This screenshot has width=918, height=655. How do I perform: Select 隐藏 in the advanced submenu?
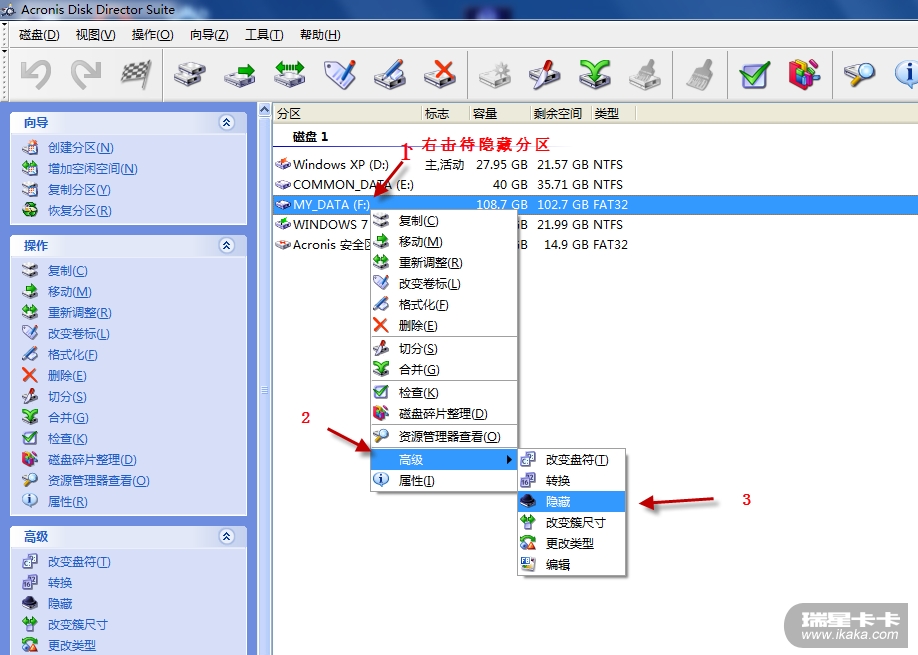pos(571,502)
